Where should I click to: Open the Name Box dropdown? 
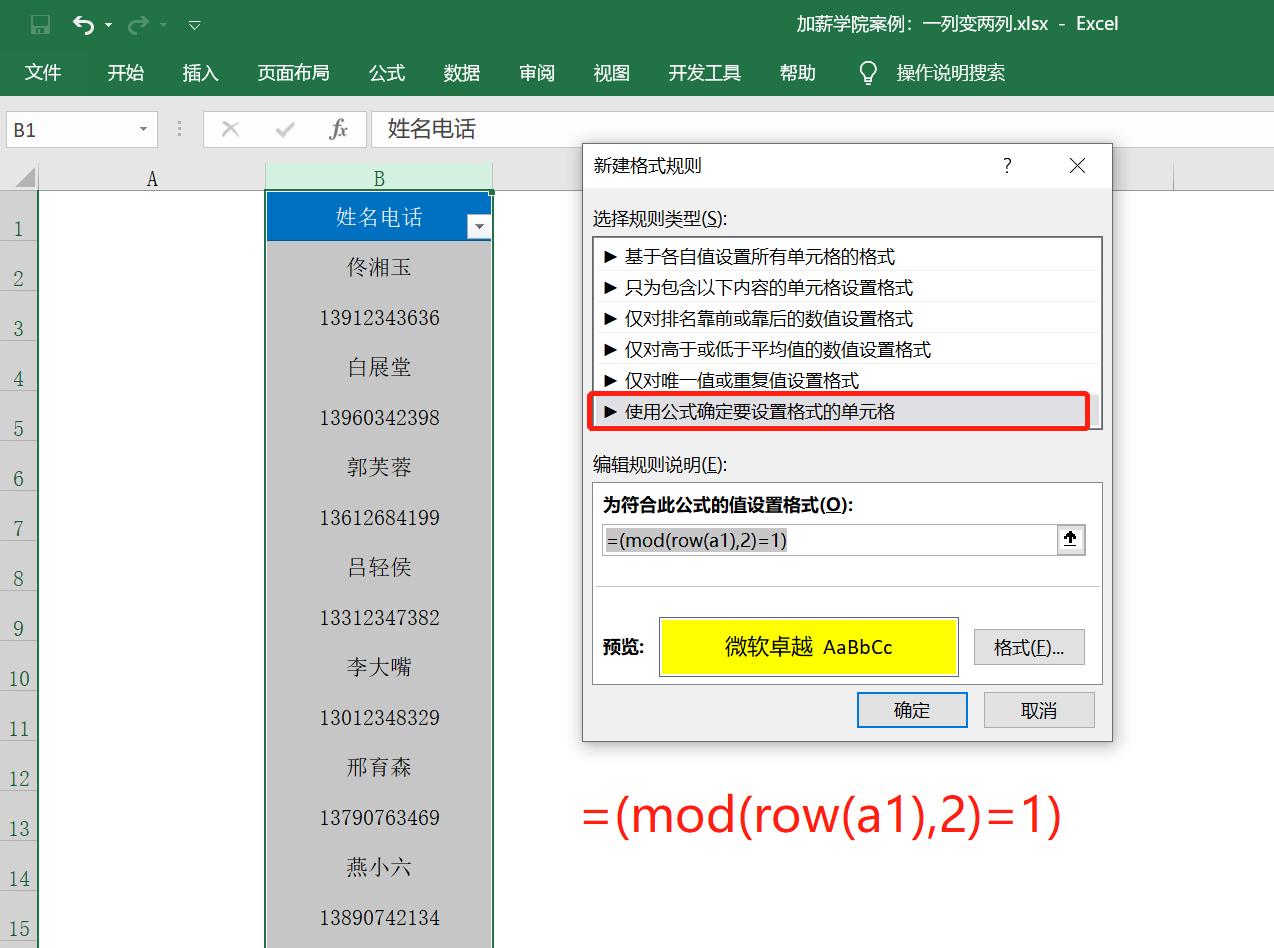141,129
